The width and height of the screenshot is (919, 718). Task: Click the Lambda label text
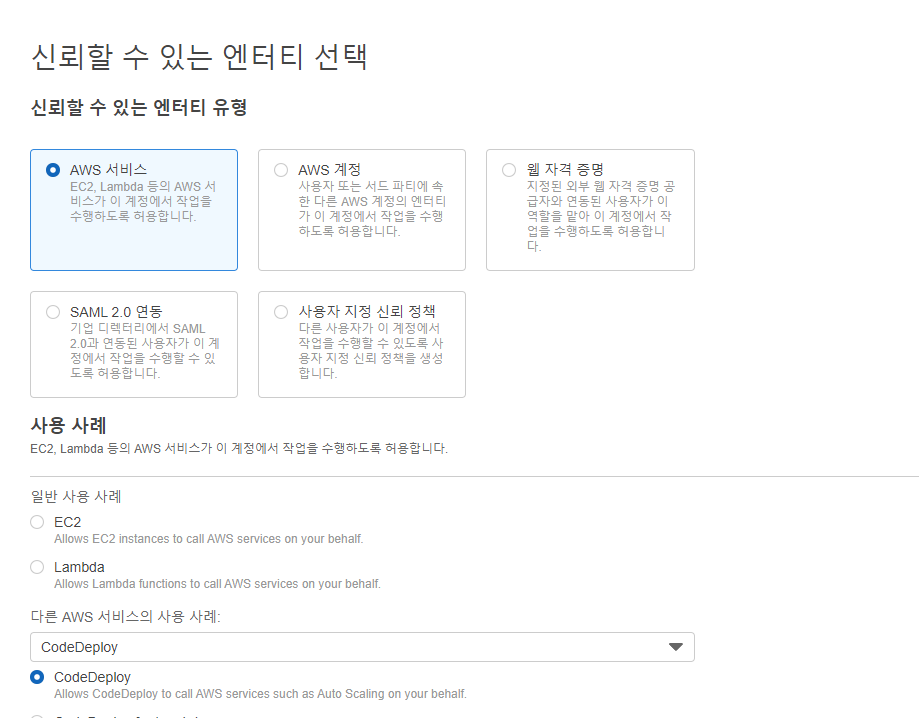79,567
